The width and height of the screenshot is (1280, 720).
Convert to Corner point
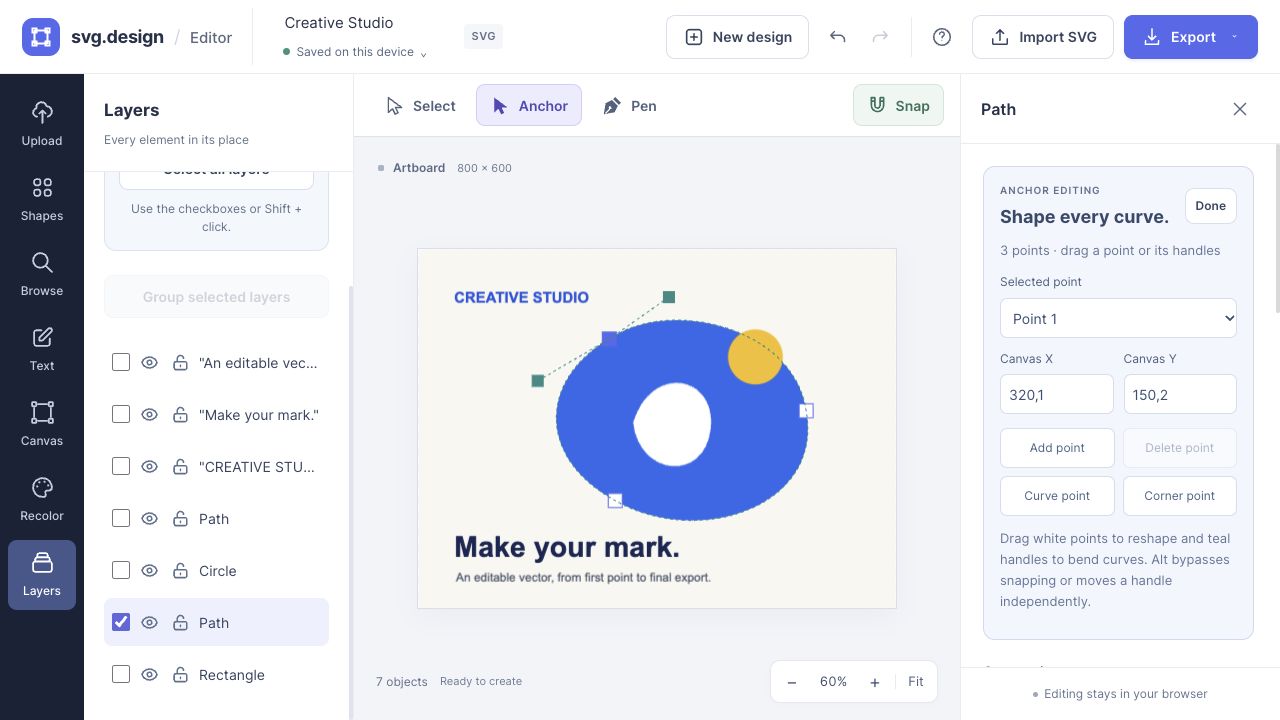1180,496
